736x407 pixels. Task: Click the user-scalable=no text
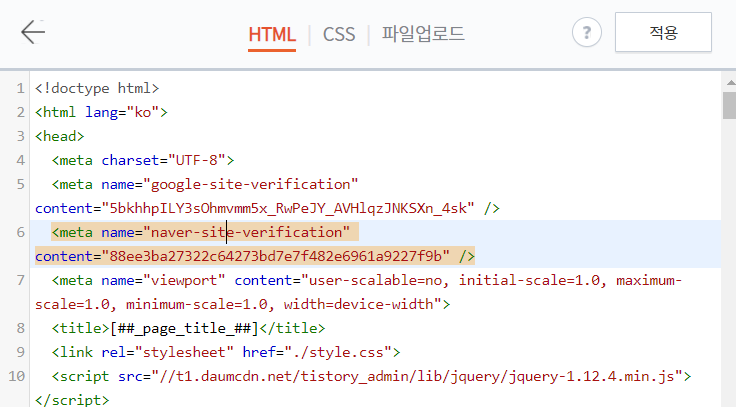pos(375,280)
